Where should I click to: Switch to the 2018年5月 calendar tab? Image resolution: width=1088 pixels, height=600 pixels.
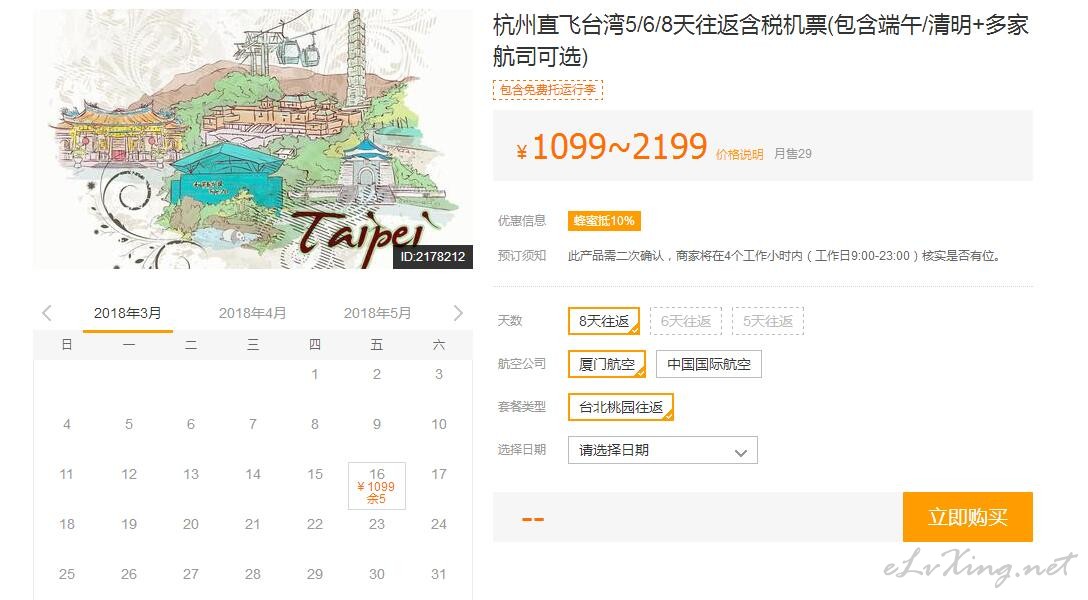[377, 314]
